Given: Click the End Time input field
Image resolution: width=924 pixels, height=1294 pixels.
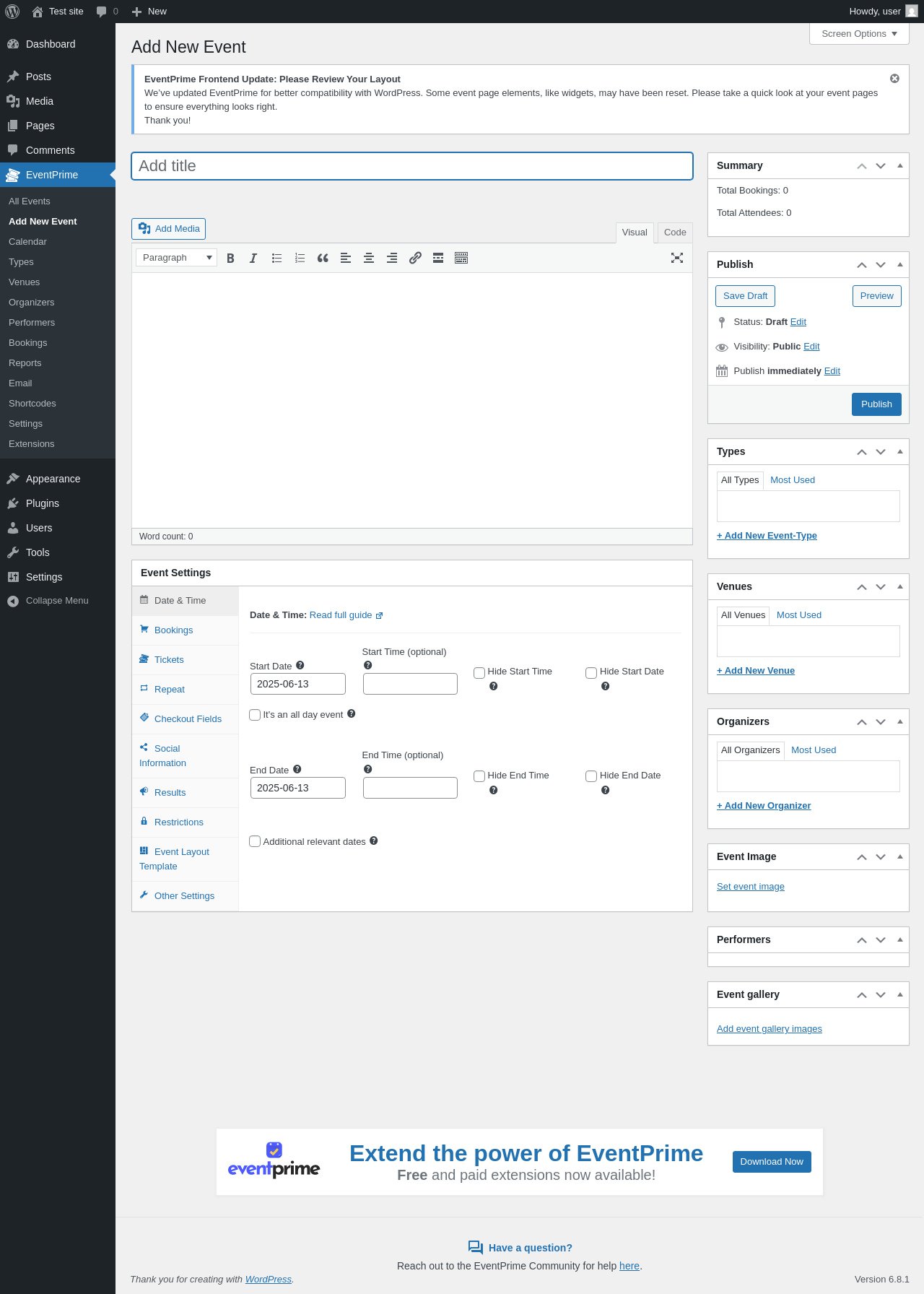Looking at the screenshot, I should (410, 788).
